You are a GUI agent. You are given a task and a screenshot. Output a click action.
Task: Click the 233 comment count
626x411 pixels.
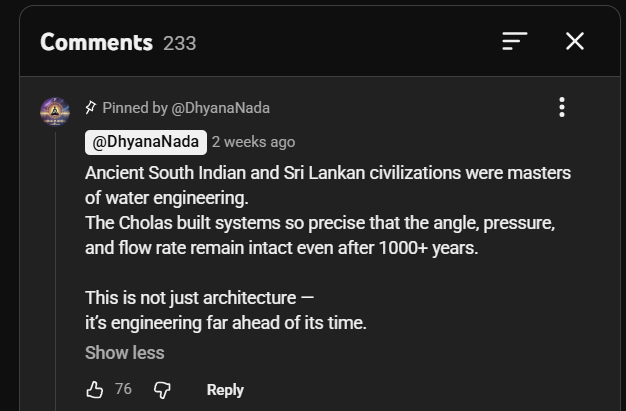click(x=180, y=43)
